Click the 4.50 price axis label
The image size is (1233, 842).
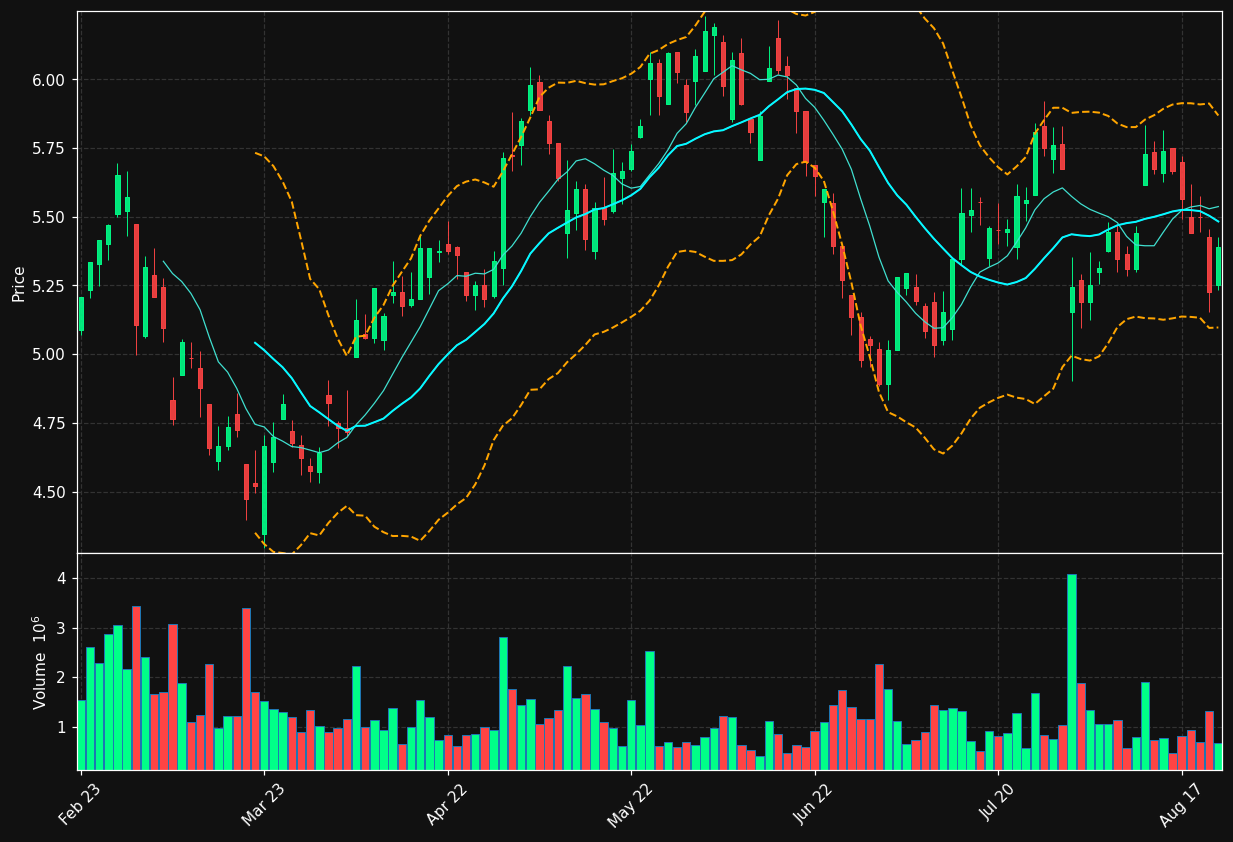click(51, 493)
